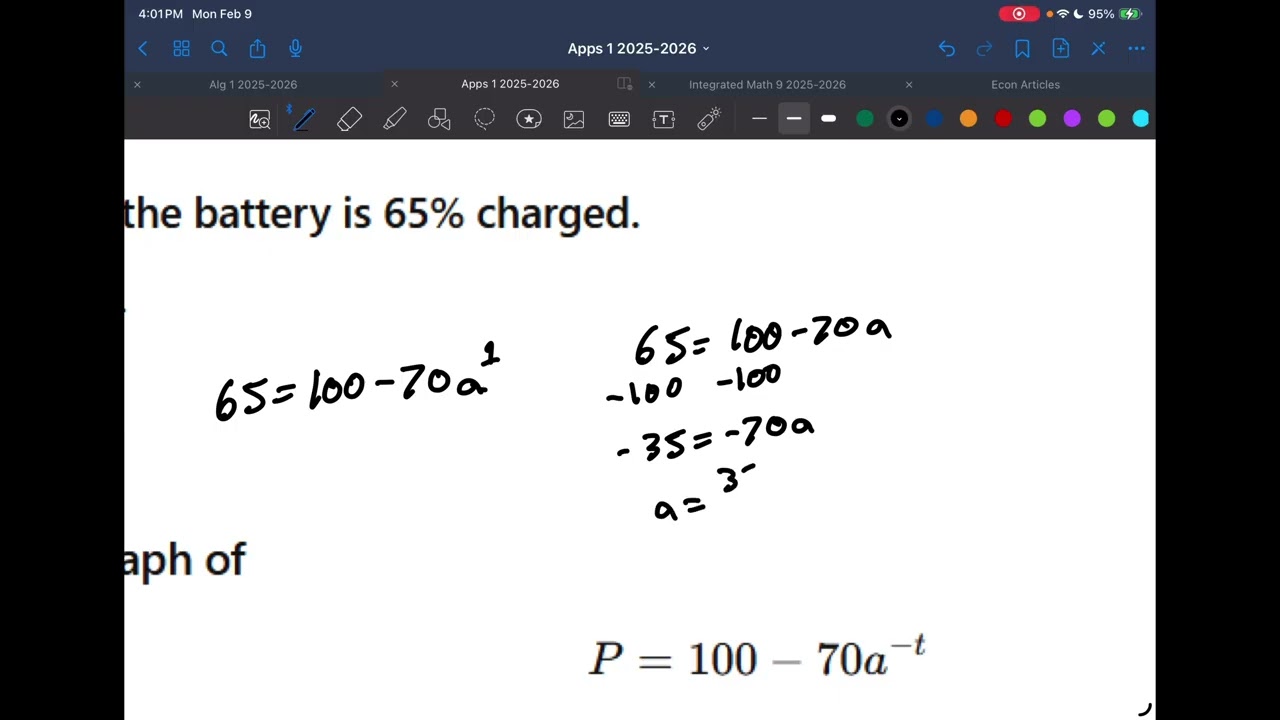Viewport: 1280px width, 720px height.
Task: Open the three-dot more menu
Action: click(x=1136, y=48)
